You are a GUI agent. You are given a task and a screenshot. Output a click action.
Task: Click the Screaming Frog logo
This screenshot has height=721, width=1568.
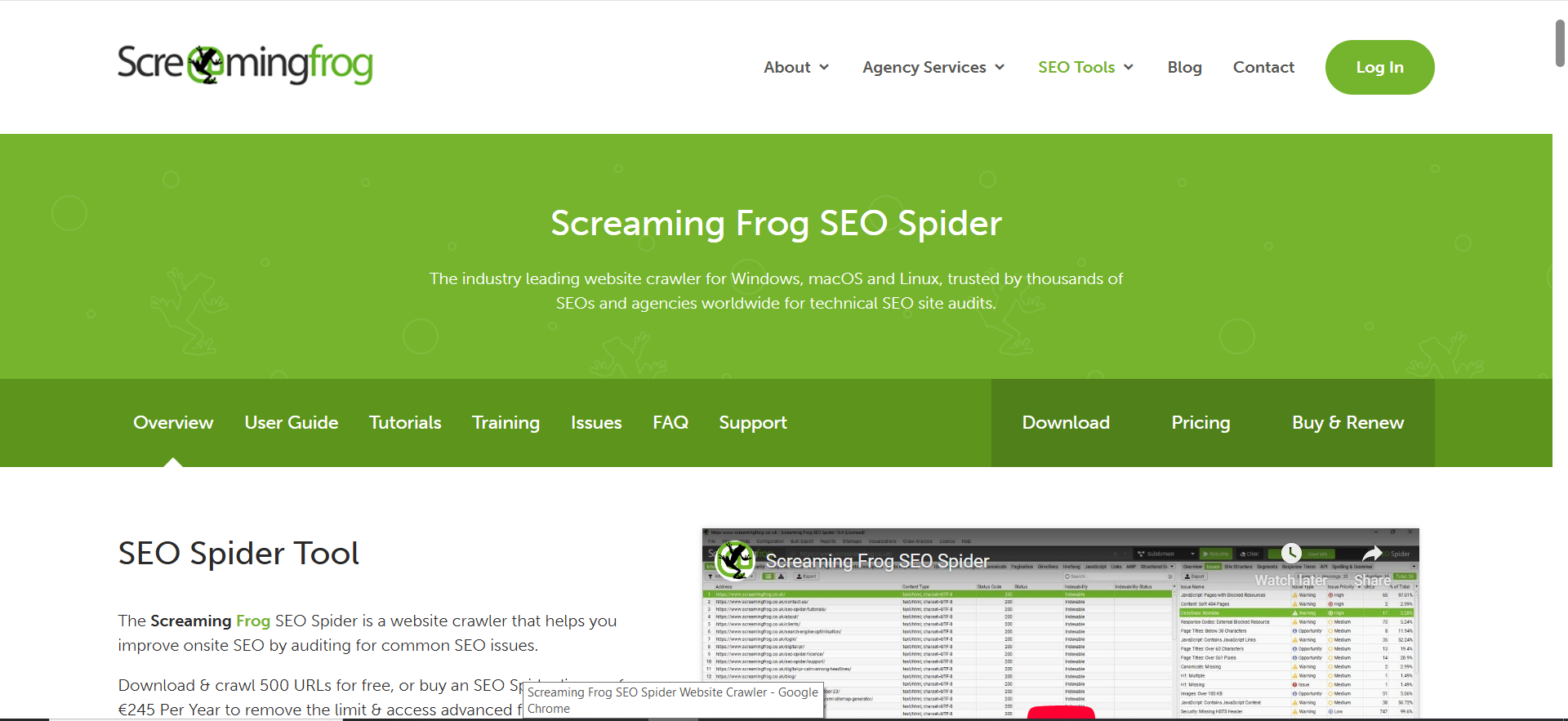point(245,65)
